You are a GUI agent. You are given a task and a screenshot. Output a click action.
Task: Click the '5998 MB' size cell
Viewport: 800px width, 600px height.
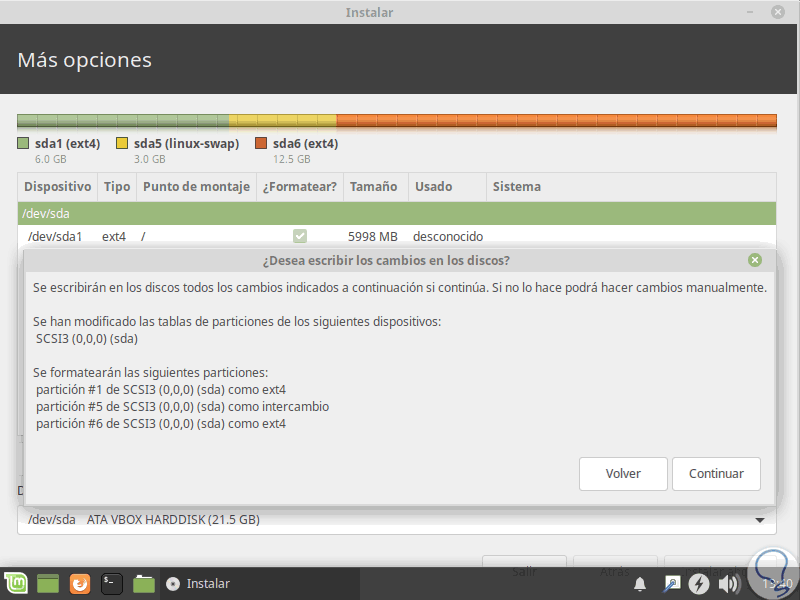pos(372,236)
